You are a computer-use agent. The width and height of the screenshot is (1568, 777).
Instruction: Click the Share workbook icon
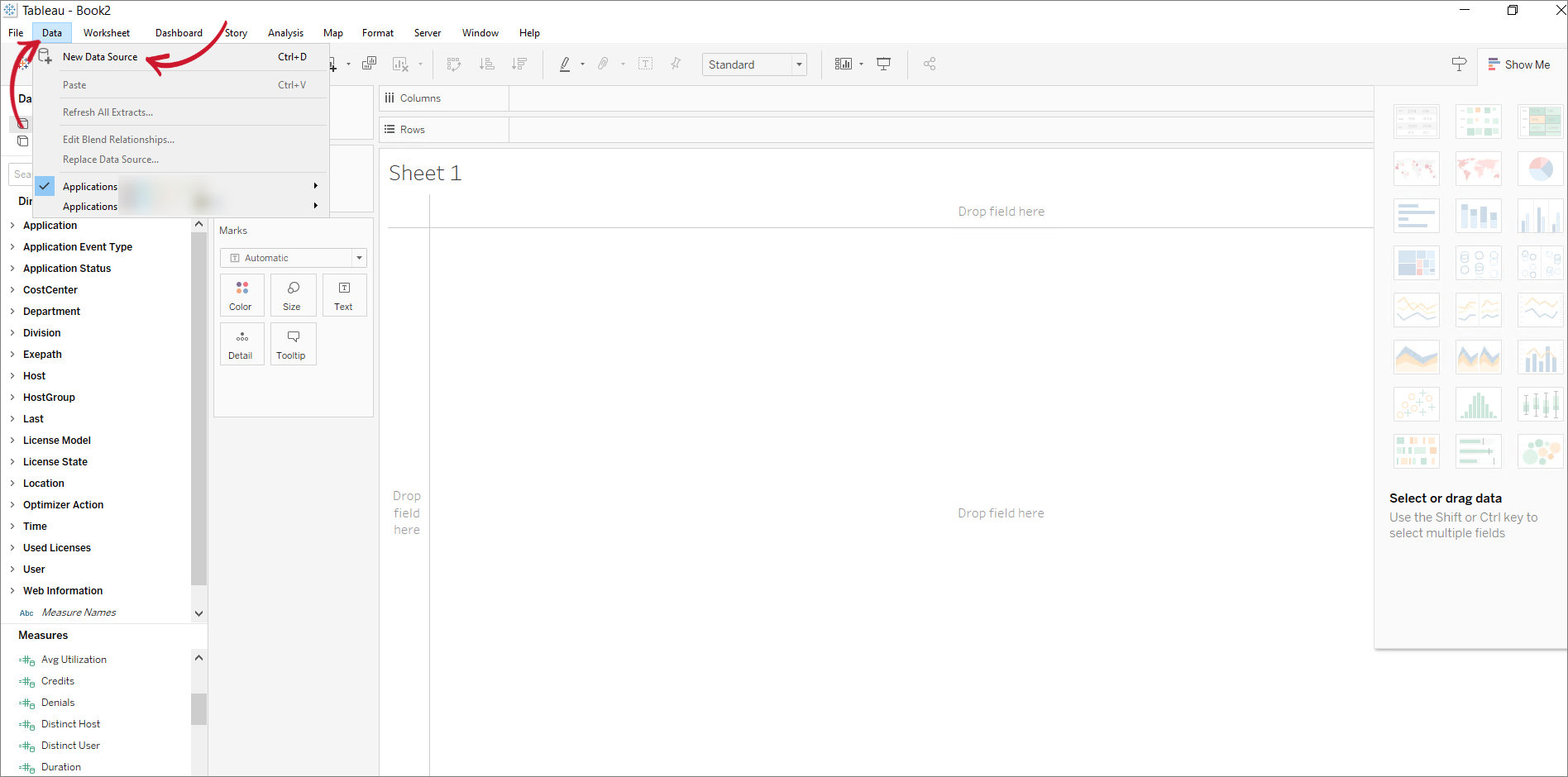(x=930, y=64)
